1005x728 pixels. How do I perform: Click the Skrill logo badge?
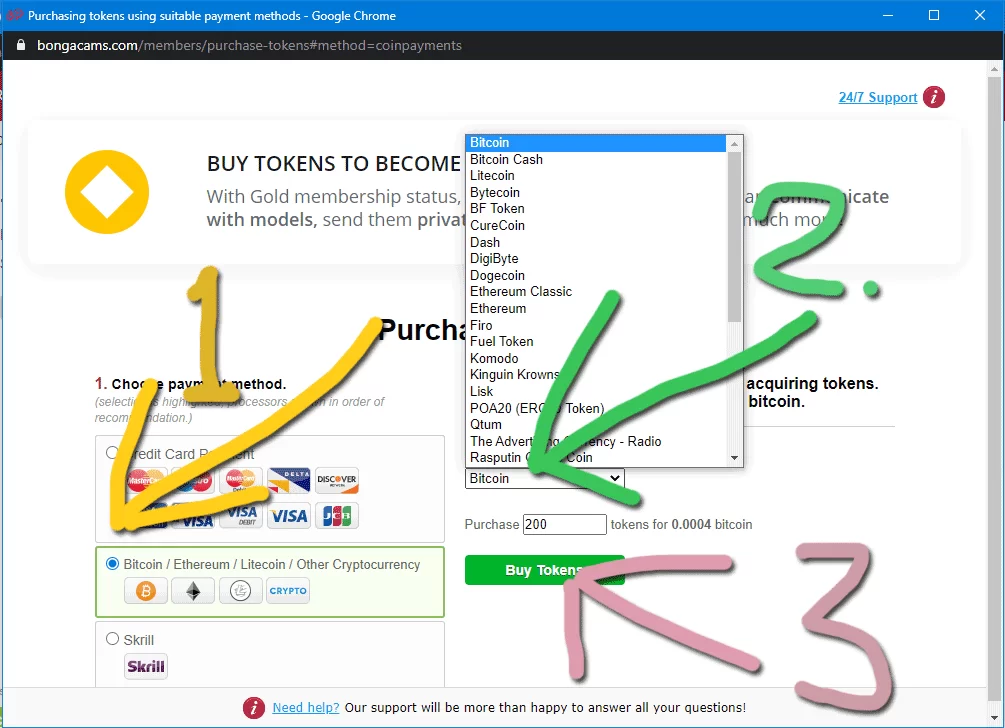tap(146, 666)
